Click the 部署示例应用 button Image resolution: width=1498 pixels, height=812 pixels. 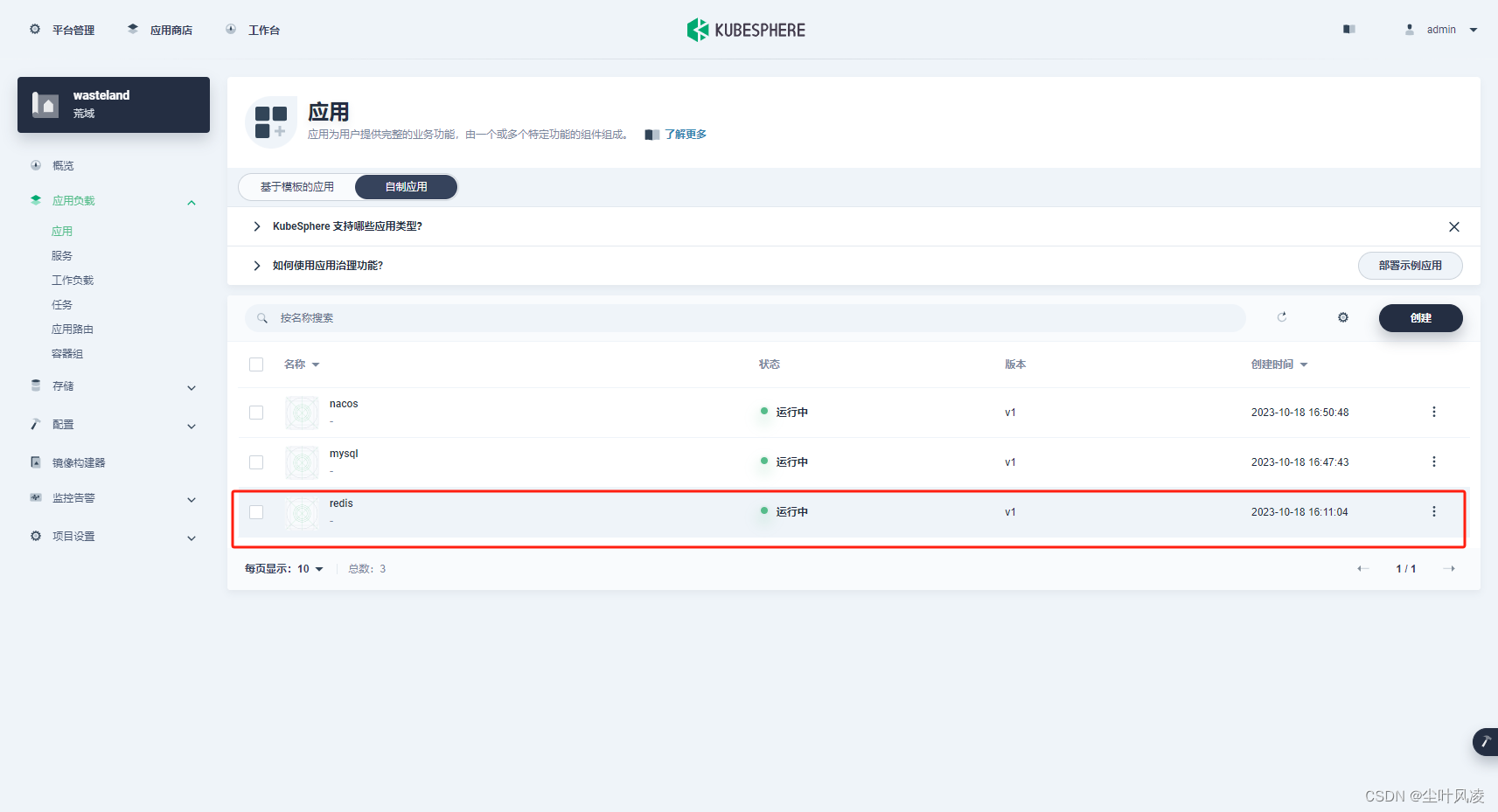1411,266
